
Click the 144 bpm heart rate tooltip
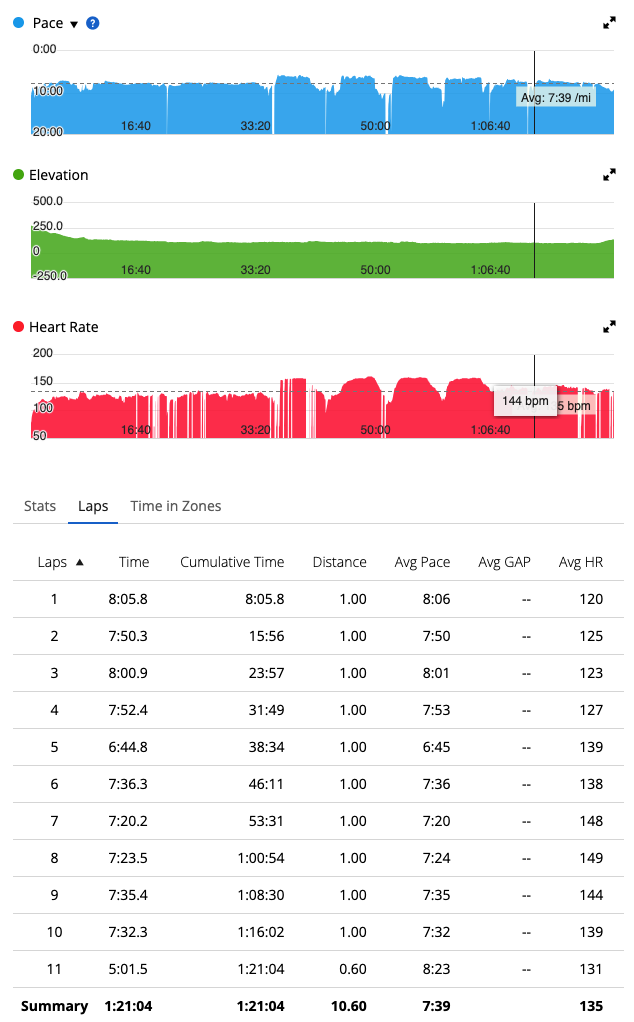(x=525, y=401)
